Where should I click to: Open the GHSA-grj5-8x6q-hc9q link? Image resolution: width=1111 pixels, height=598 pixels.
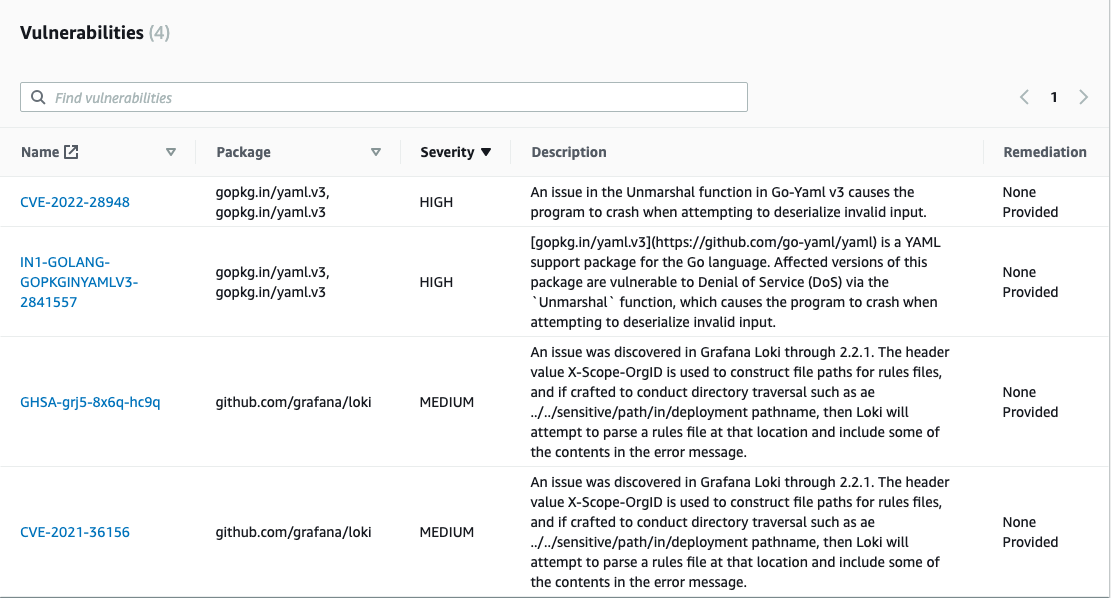pos(90,402)
